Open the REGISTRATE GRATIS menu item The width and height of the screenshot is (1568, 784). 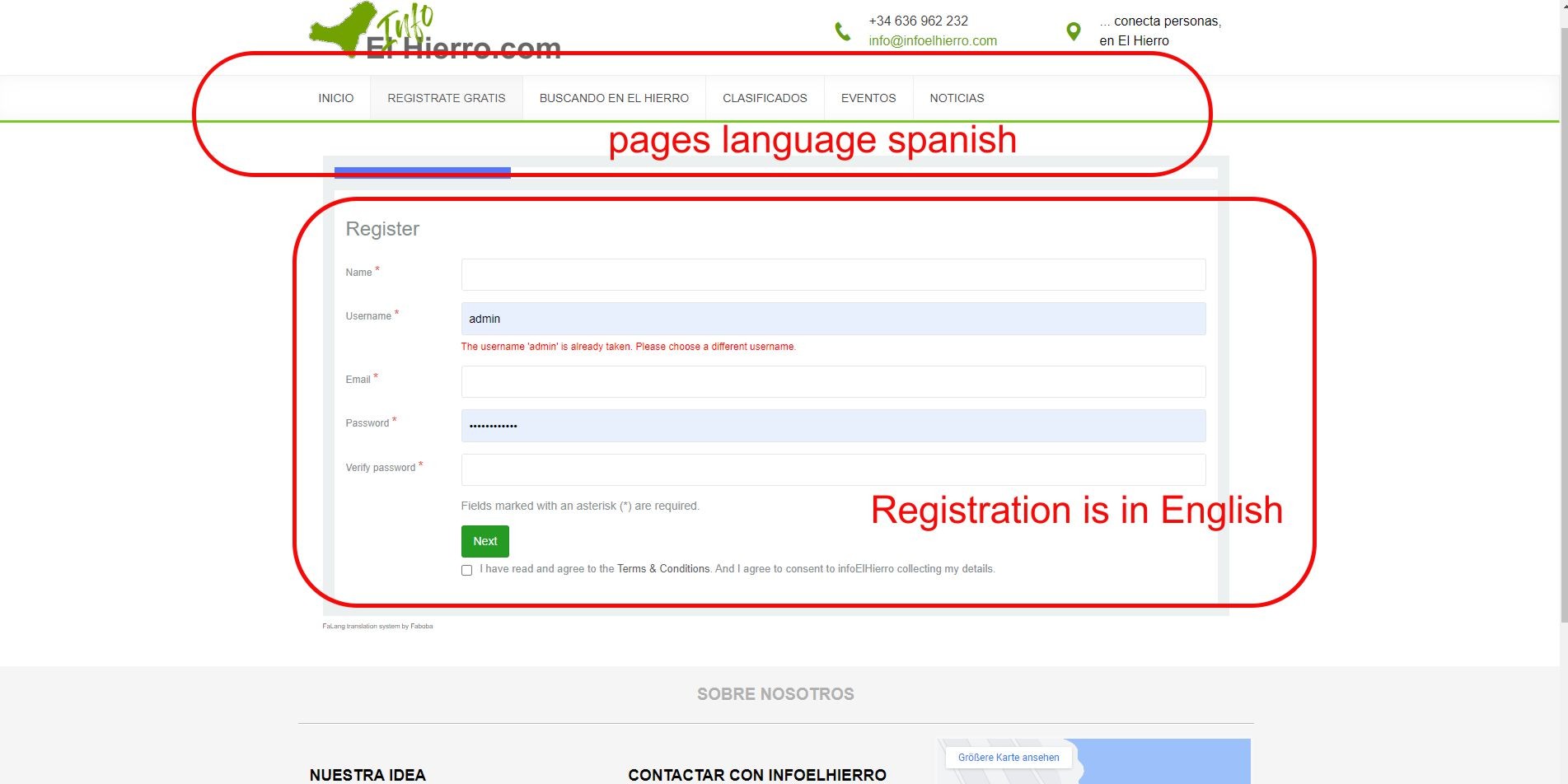pos(447,98)
